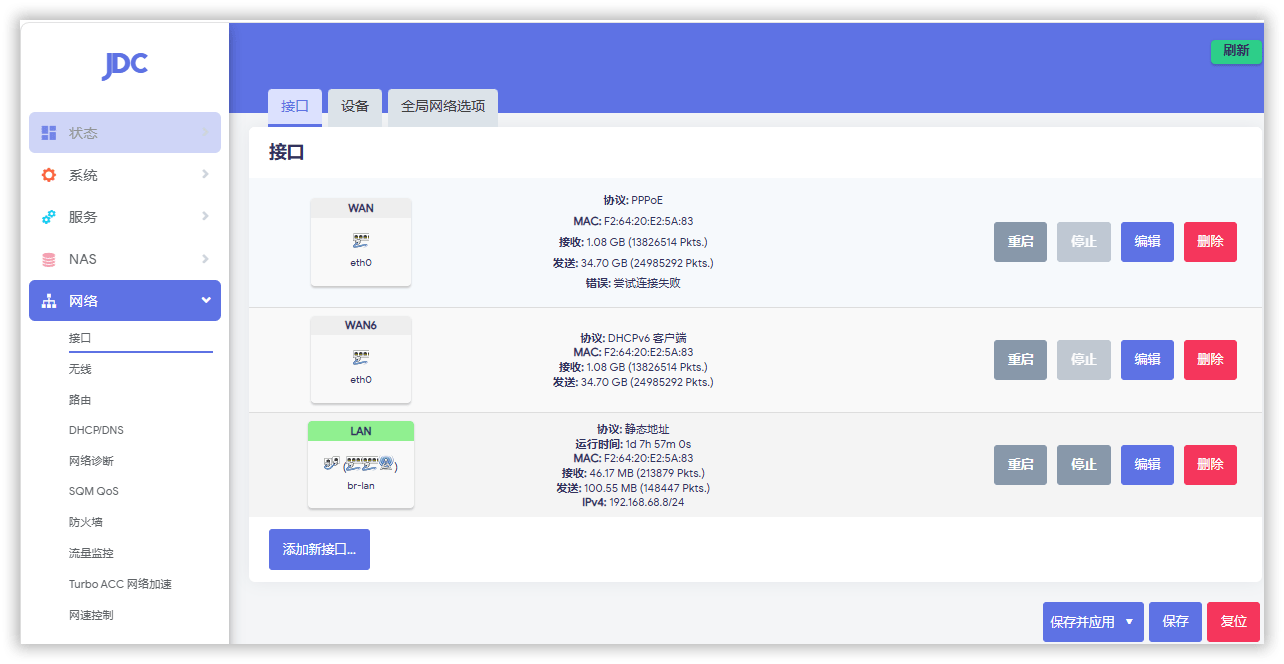Click the WAN interface name header

(361, 208)
